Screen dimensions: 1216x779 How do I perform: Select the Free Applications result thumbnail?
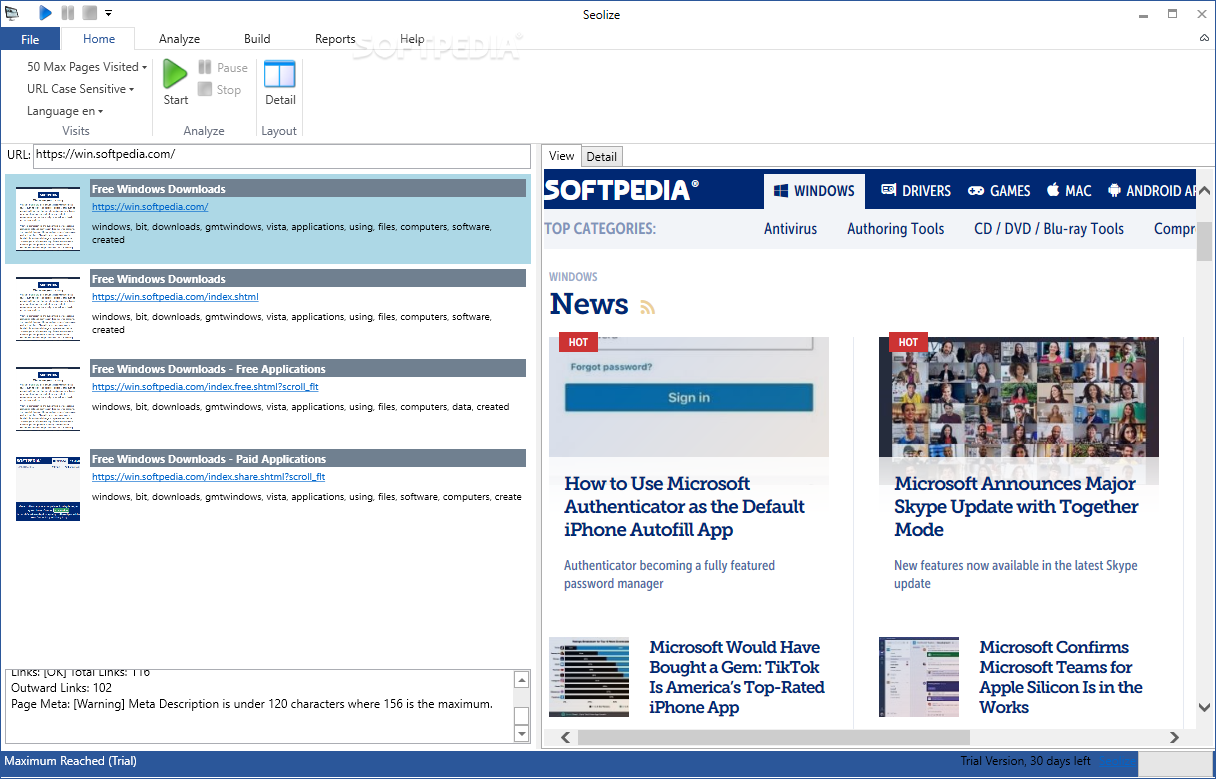pos(48,399)
